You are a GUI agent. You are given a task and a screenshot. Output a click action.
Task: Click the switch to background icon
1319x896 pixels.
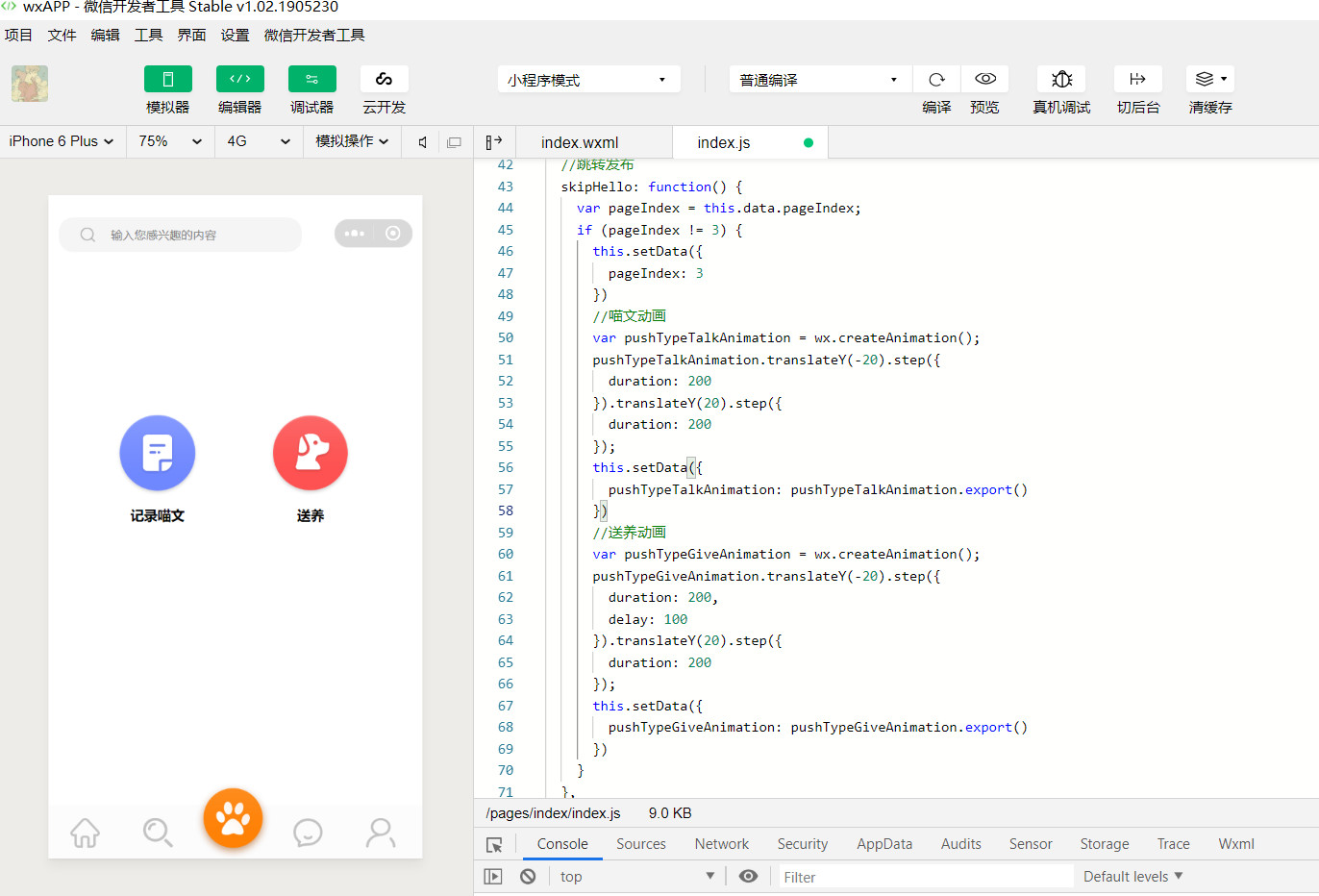click(x=1137, y=80)
